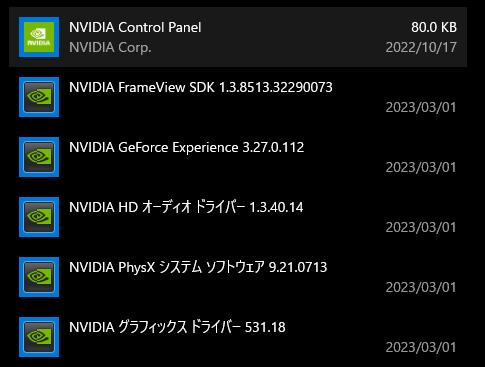Viewport: 485px width, 367px height.
Task: Click the NVIDIA PhysX システム ソフトウェア icon
Action: pyautogui.click(x=39, y=277)
